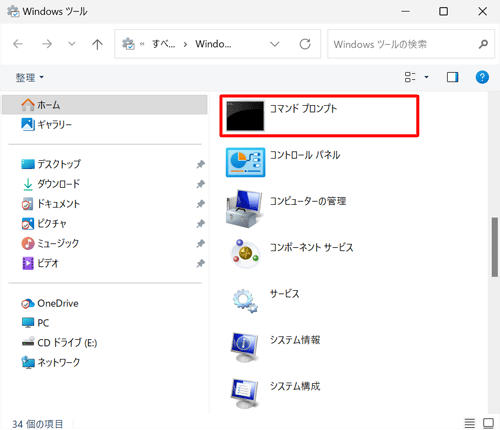Open ダウンロード quick access folder

click(51, 184)
